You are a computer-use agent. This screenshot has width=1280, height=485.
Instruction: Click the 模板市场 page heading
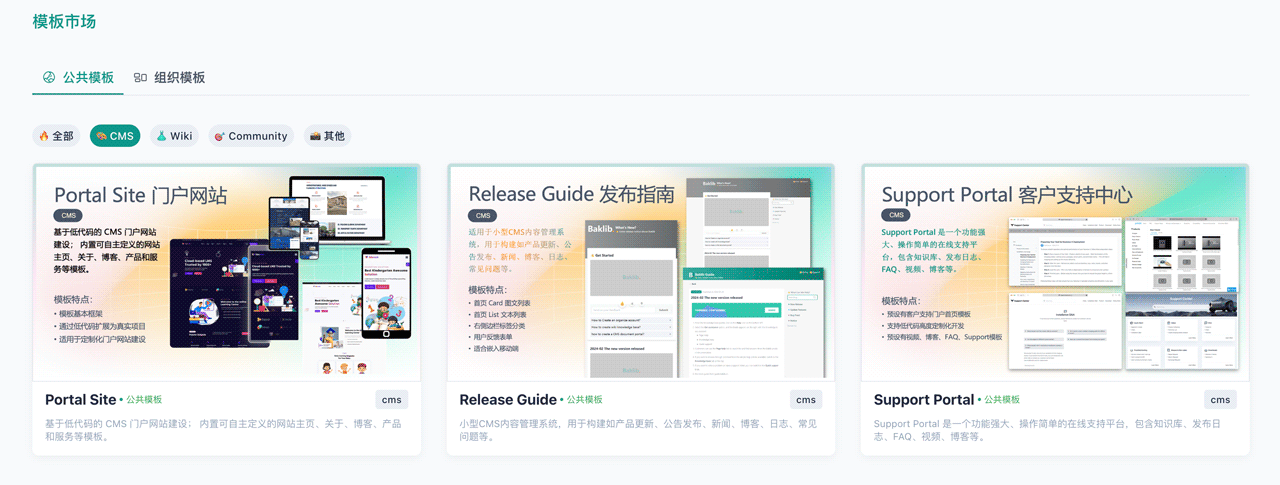[65, 22]
